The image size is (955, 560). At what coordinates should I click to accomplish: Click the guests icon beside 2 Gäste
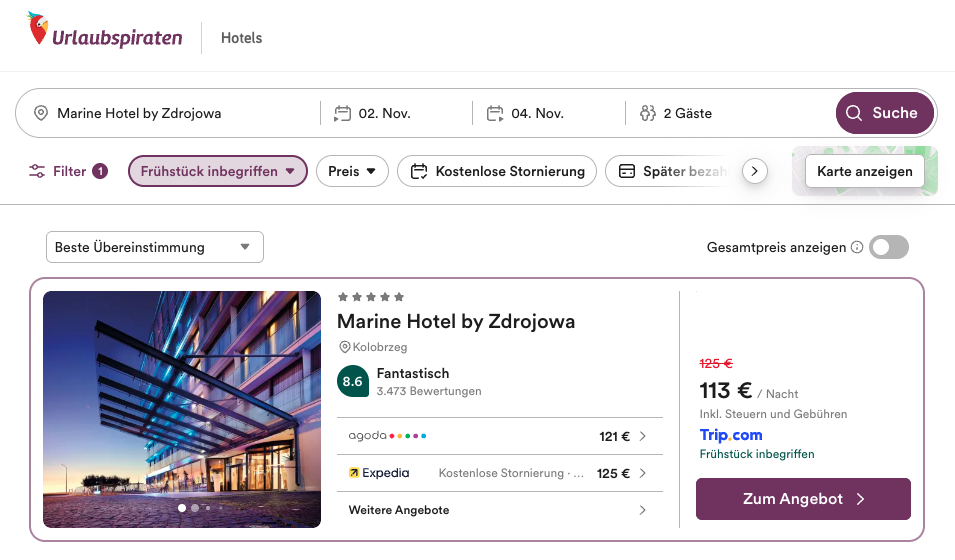647,113
